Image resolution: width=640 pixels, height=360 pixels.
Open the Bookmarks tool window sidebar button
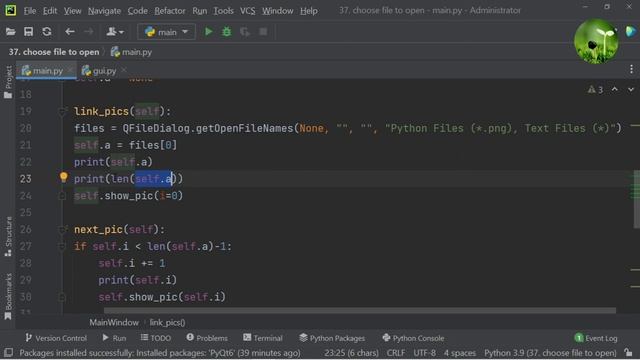8,296
